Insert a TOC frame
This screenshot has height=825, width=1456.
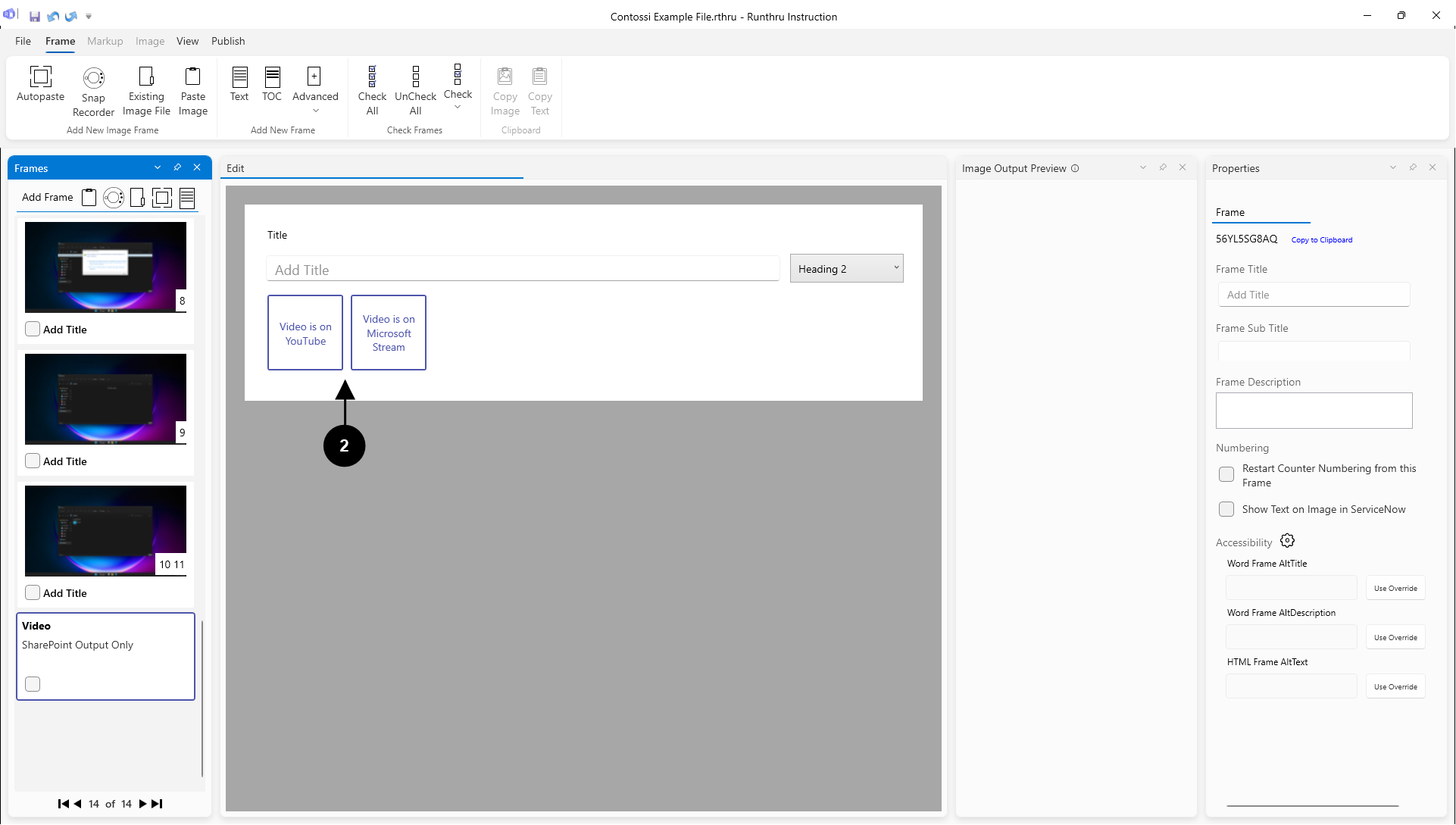point(272,77)
